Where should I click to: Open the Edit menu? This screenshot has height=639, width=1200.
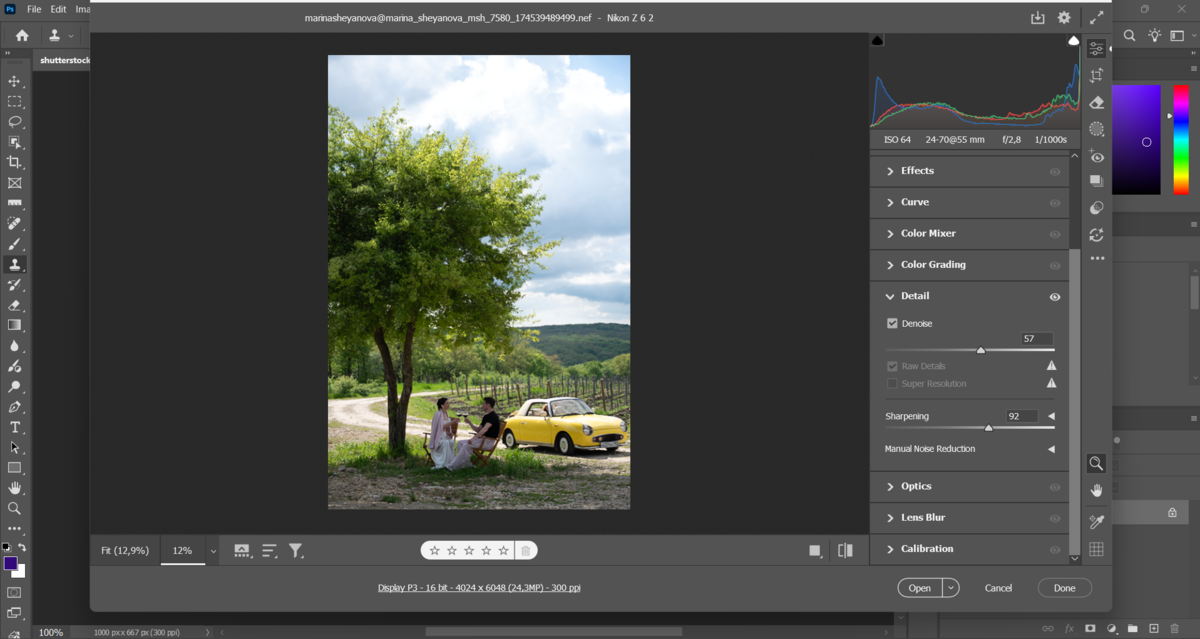[58, 9]
